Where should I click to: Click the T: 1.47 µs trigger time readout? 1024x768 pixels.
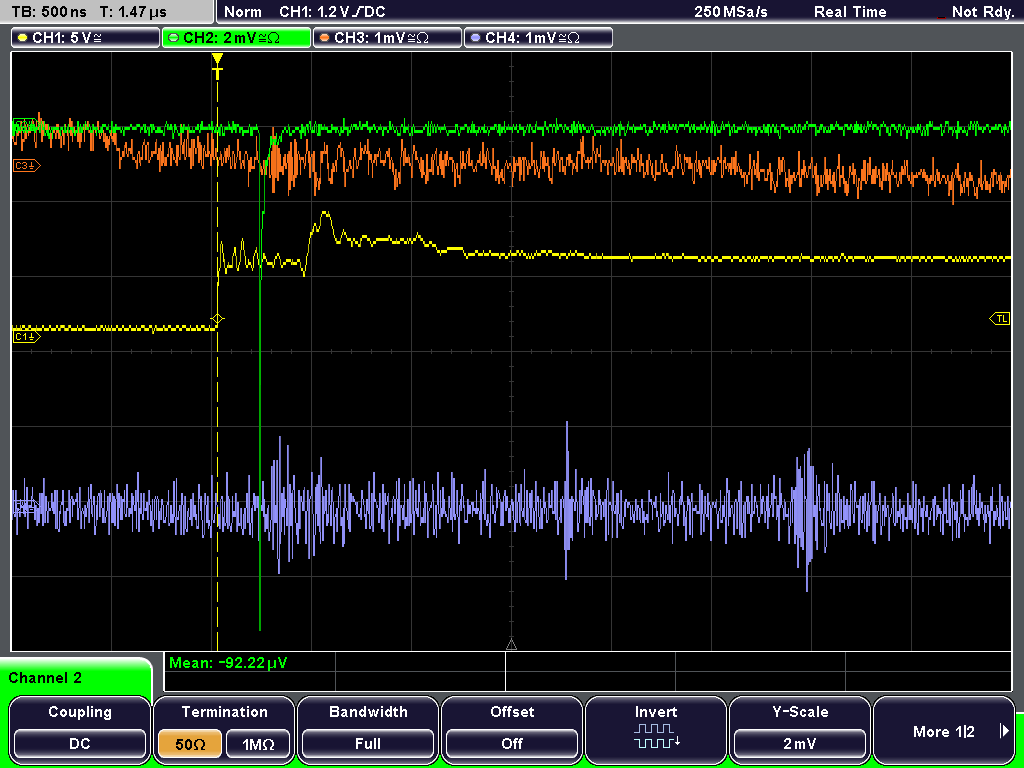[133, 12]
